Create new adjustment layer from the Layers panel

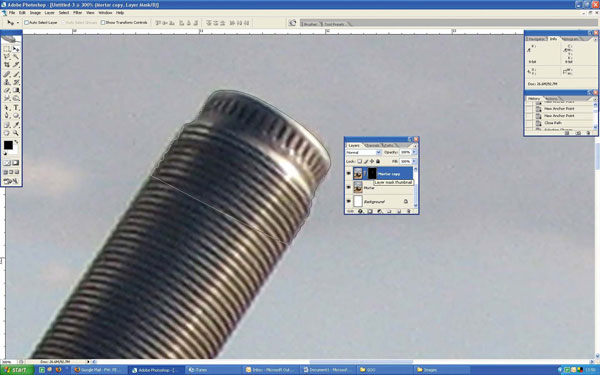(379, 211)
